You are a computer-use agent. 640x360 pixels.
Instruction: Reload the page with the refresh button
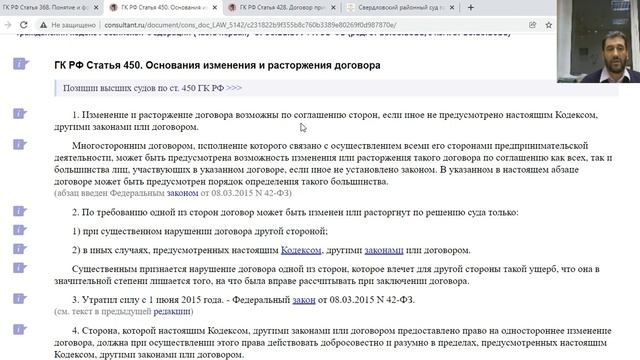[x=24, y=25]
